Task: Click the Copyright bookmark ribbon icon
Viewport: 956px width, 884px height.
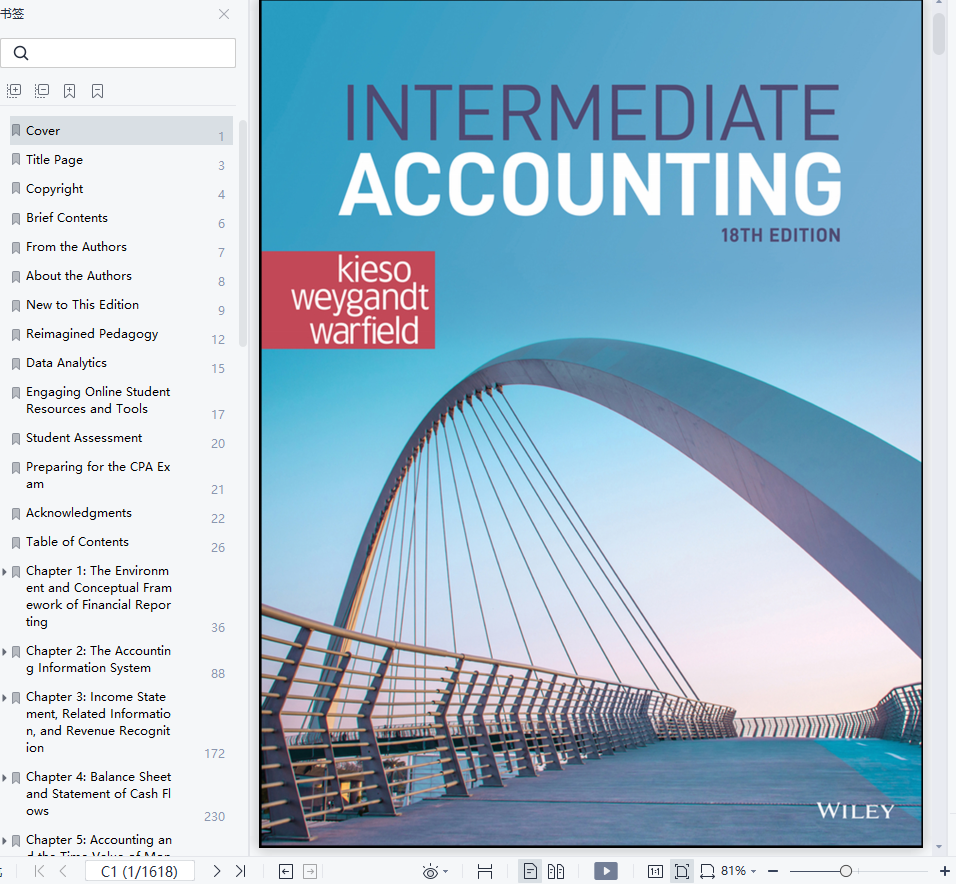Action: pos(16,189)
